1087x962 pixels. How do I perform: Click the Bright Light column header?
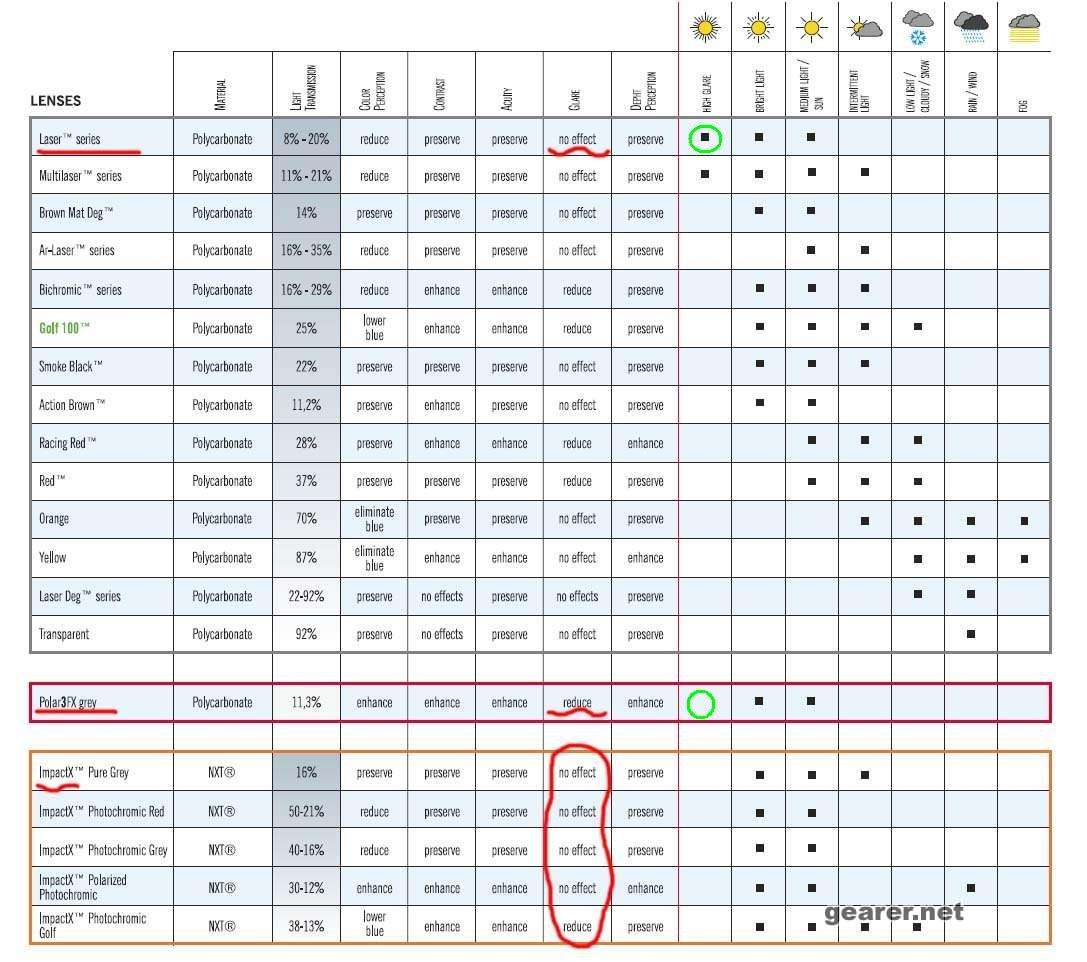(x=760, y=91)
